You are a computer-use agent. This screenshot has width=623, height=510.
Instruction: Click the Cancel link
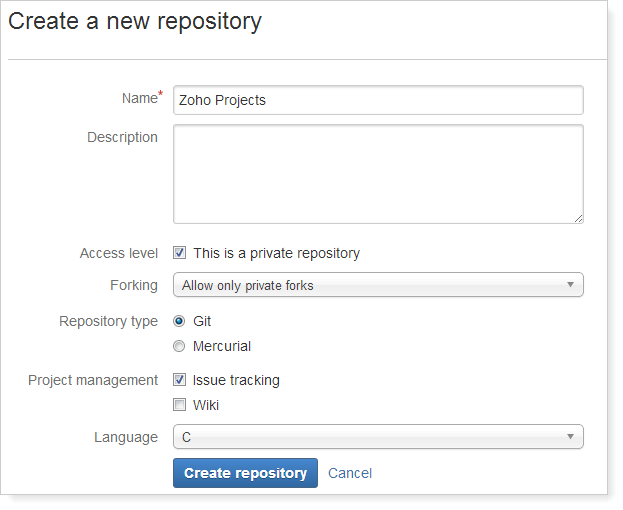pyautogui.click(x=350, y=473)
